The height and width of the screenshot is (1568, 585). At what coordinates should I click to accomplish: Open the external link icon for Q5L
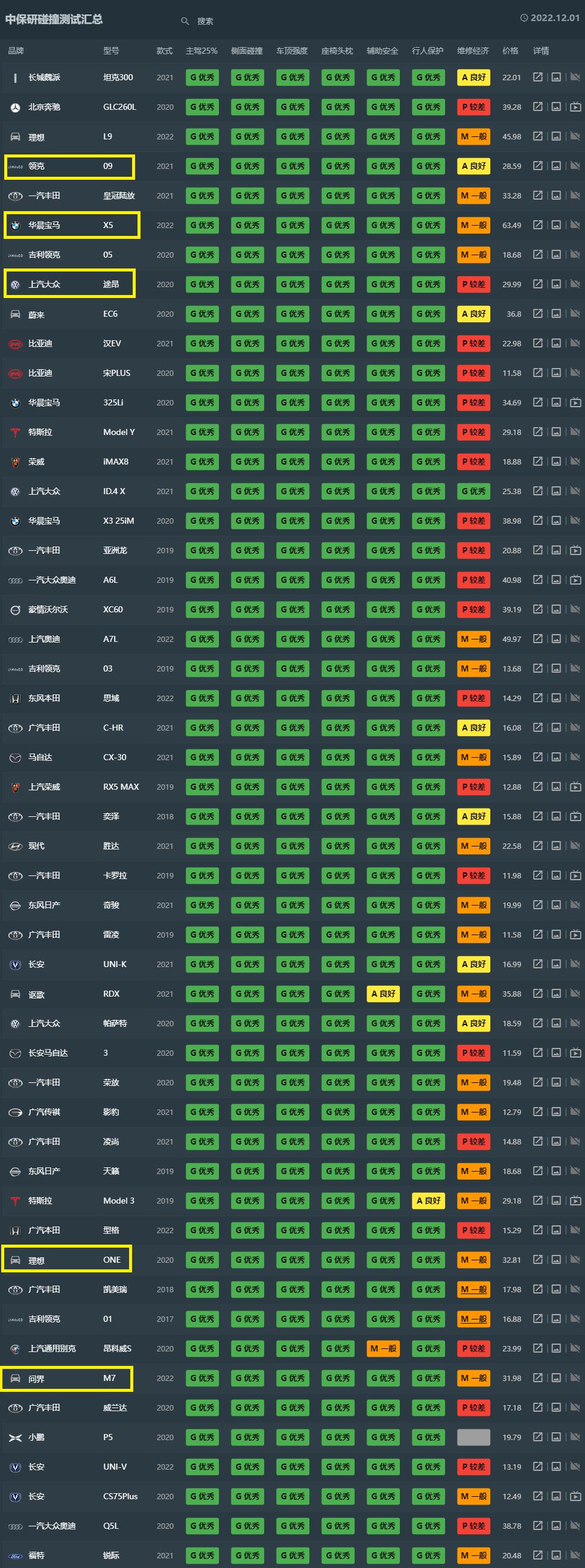tap(537, 1526)
